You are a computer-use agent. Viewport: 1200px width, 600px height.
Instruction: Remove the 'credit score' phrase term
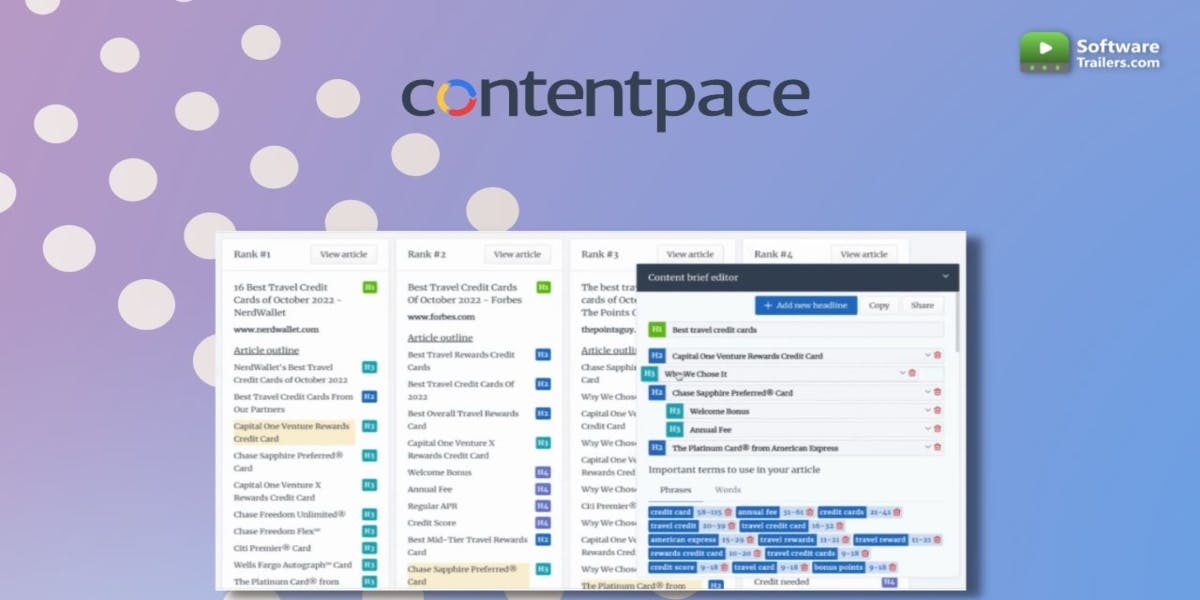point(724,567)
